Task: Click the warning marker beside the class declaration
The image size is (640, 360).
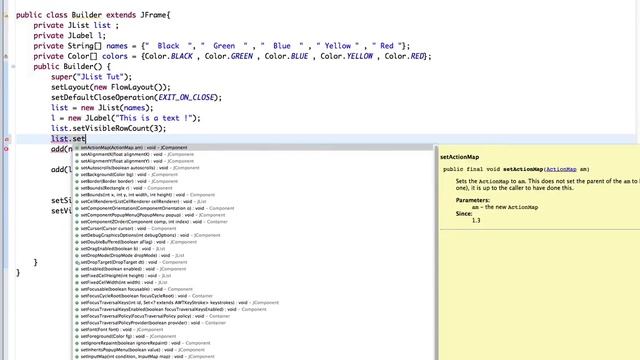Action: [6, 16]
